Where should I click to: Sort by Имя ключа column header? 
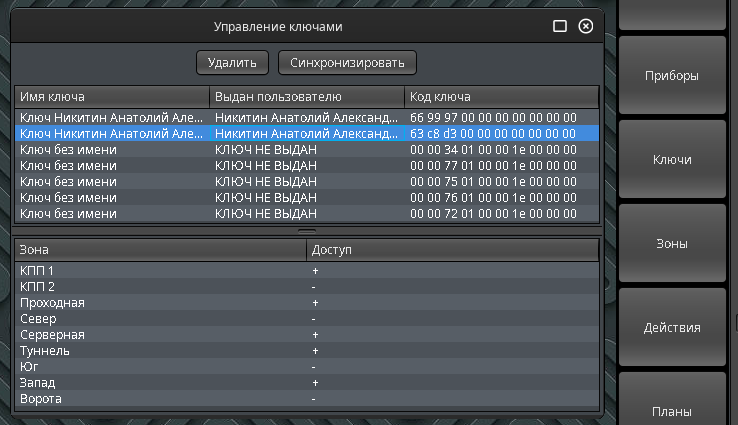[x=112, y=97]
